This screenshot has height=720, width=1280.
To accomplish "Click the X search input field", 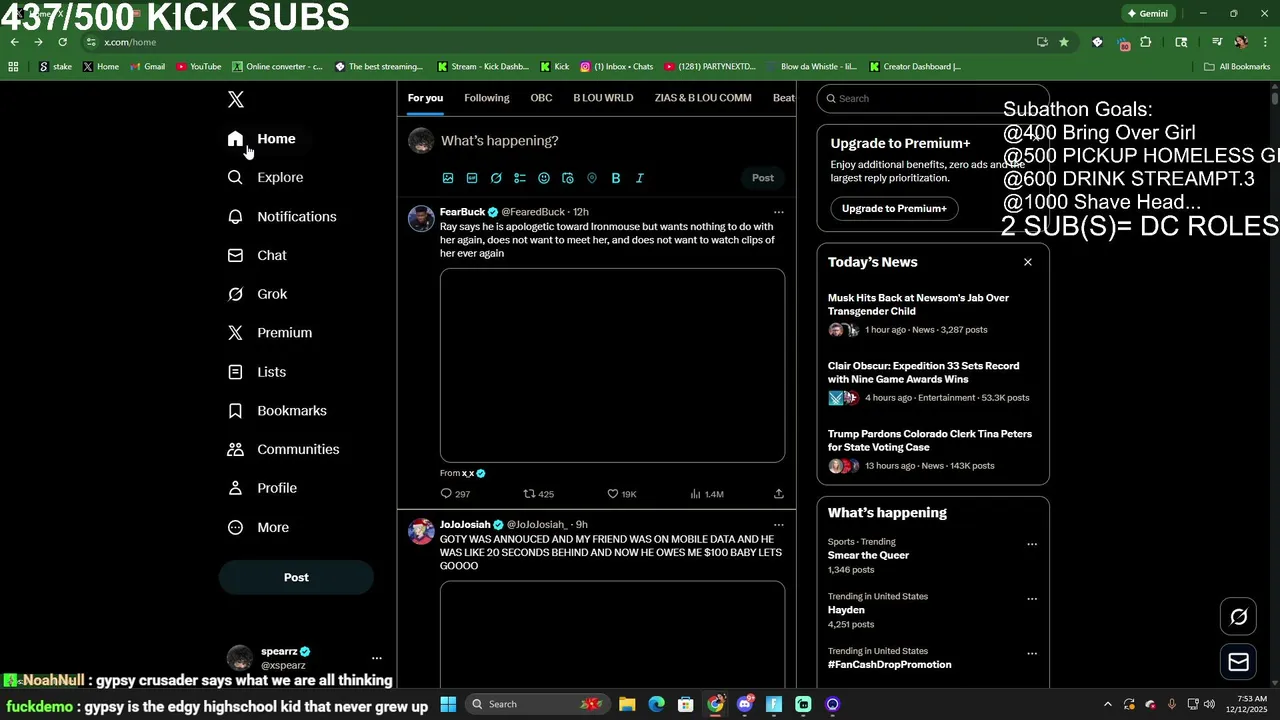I will 933,98.
